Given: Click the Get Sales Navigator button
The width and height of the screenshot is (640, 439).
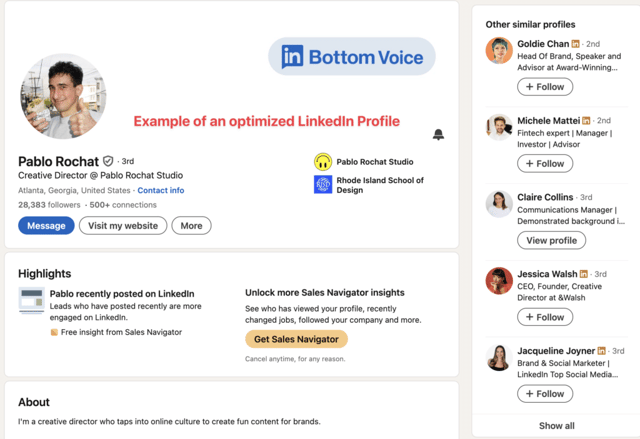Looking at the screenshot, I should 296,339.
